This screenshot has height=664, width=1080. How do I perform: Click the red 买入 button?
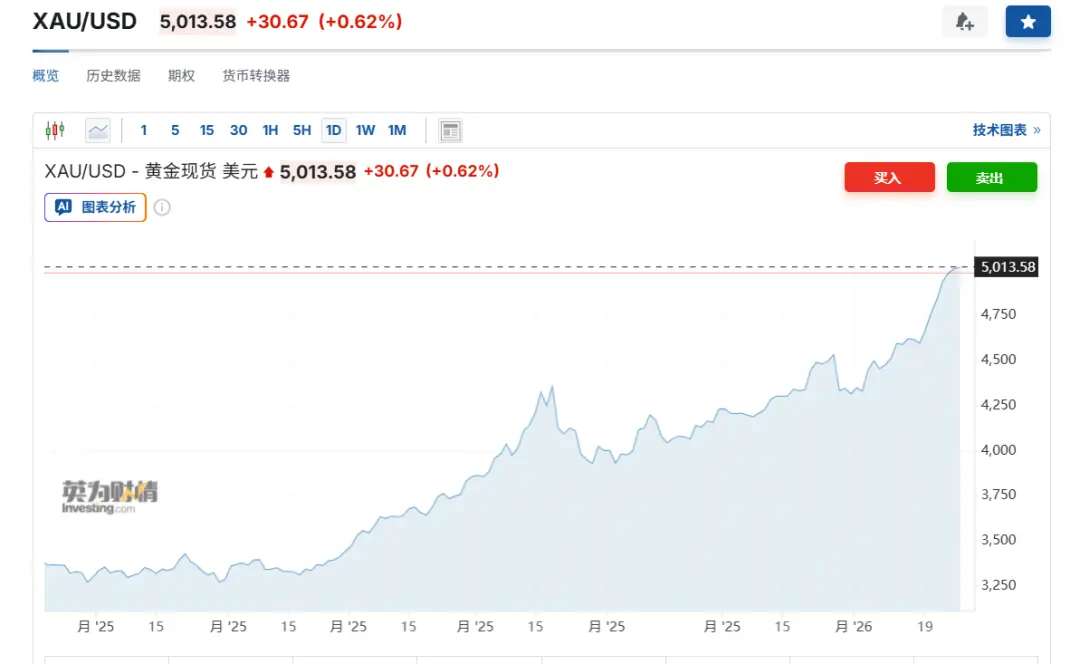pyautogui.click(x=889, y=177)
